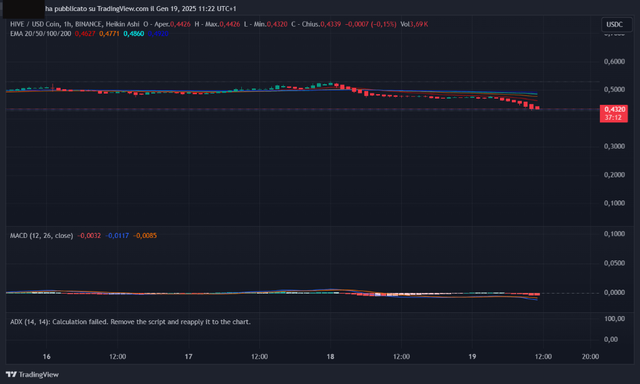Image resolution: width=640 pixels, height=384 pixels.
Task: Click the date label 18 on time axis
Action: 330,357
